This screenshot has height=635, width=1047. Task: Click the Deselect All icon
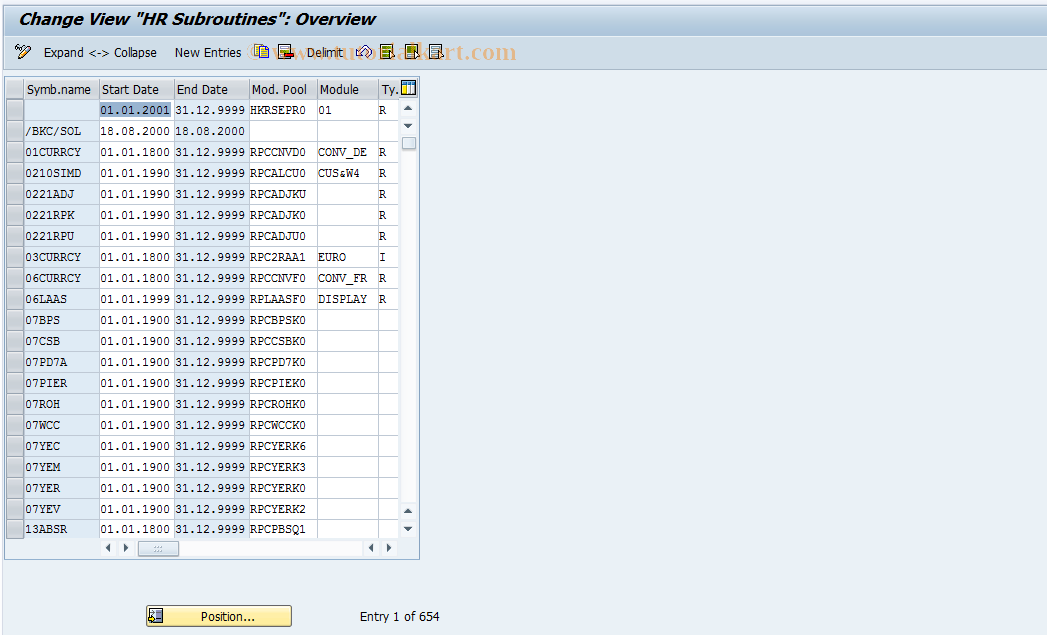(436, 51)
